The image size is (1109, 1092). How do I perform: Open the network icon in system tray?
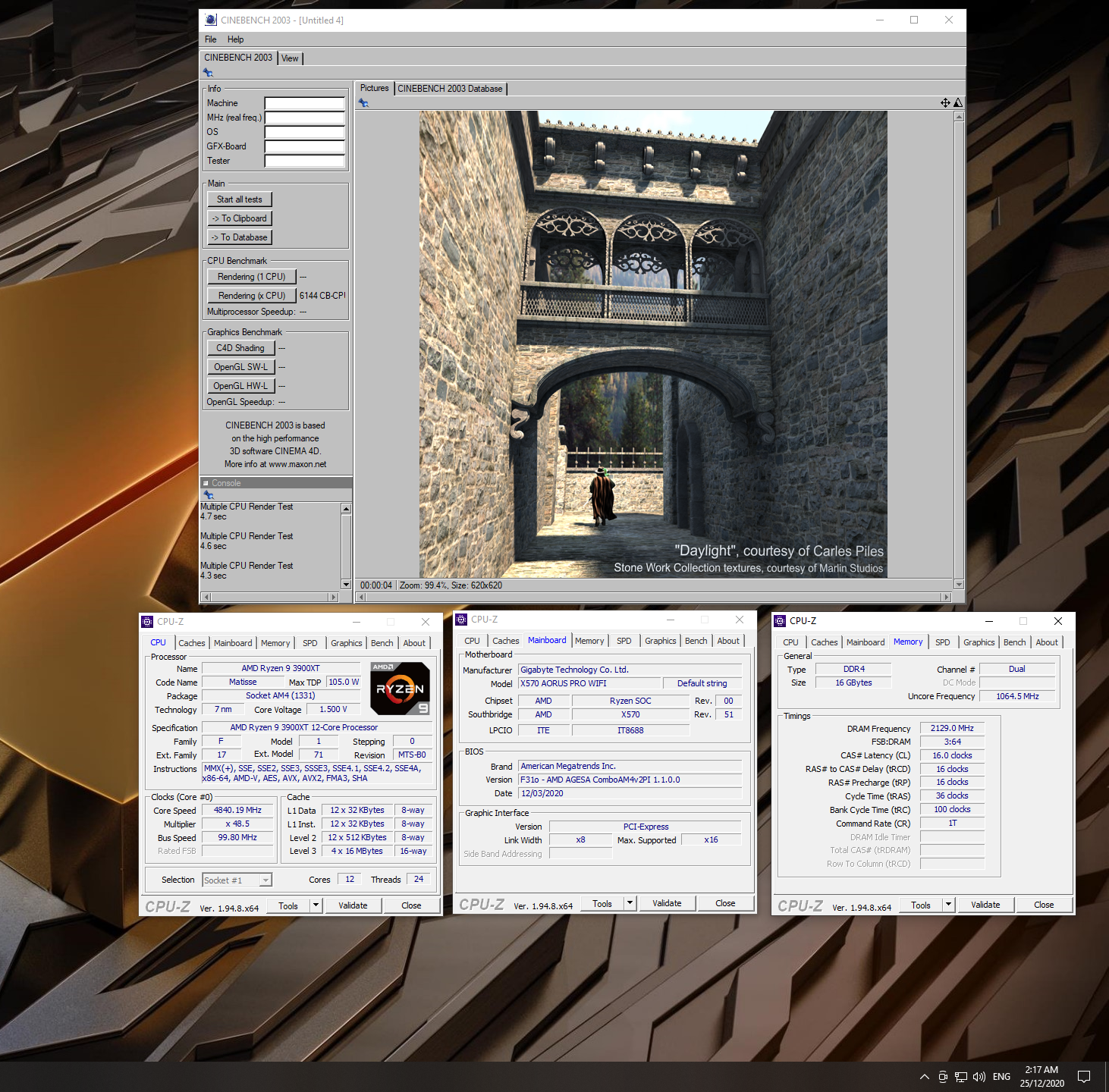click(961, 1077)
